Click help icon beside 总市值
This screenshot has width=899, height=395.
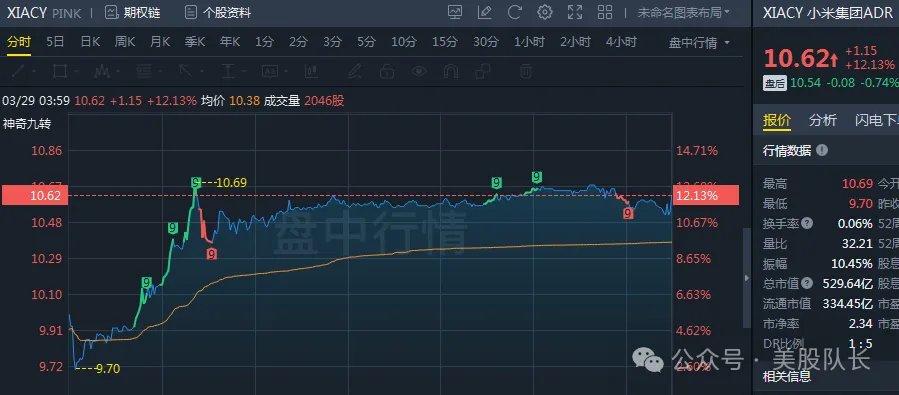coord(807,283)
